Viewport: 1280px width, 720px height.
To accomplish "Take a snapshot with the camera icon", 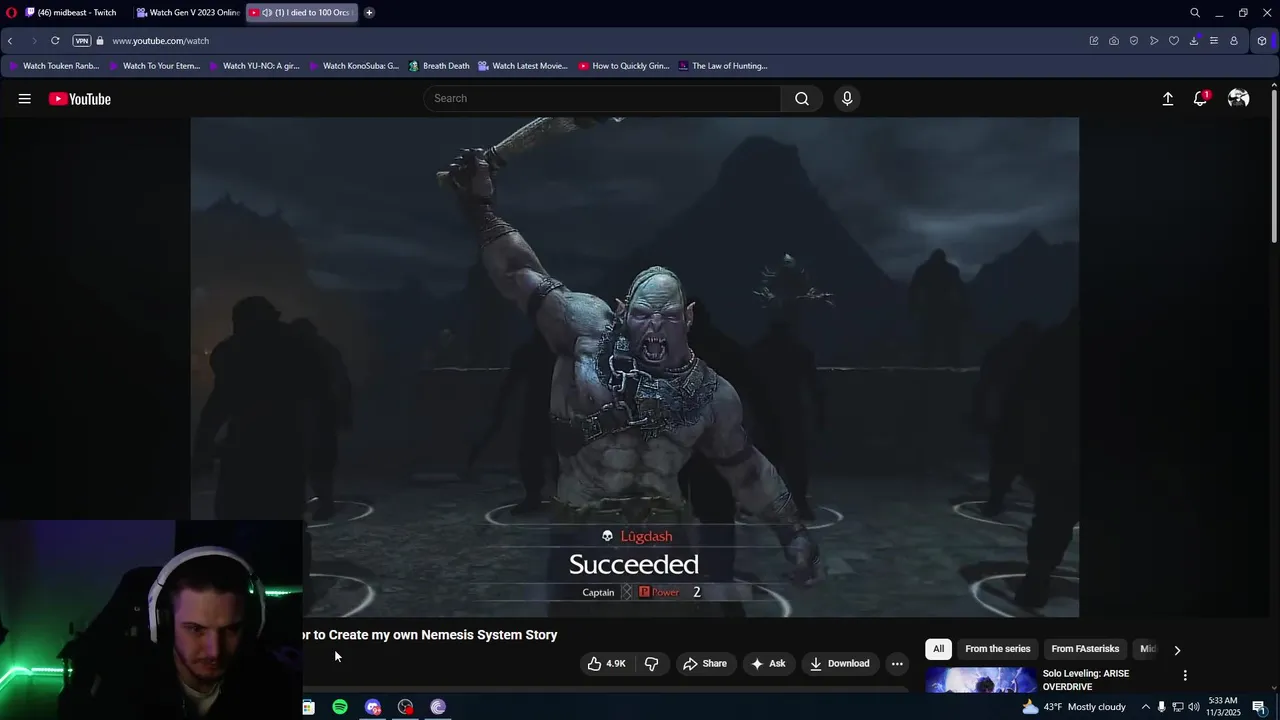I will point(1114,41).
